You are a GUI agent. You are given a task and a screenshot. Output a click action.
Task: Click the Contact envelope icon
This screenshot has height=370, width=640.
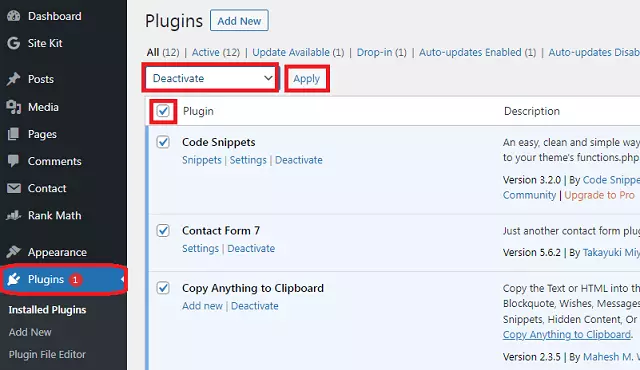tap(13, 188)
